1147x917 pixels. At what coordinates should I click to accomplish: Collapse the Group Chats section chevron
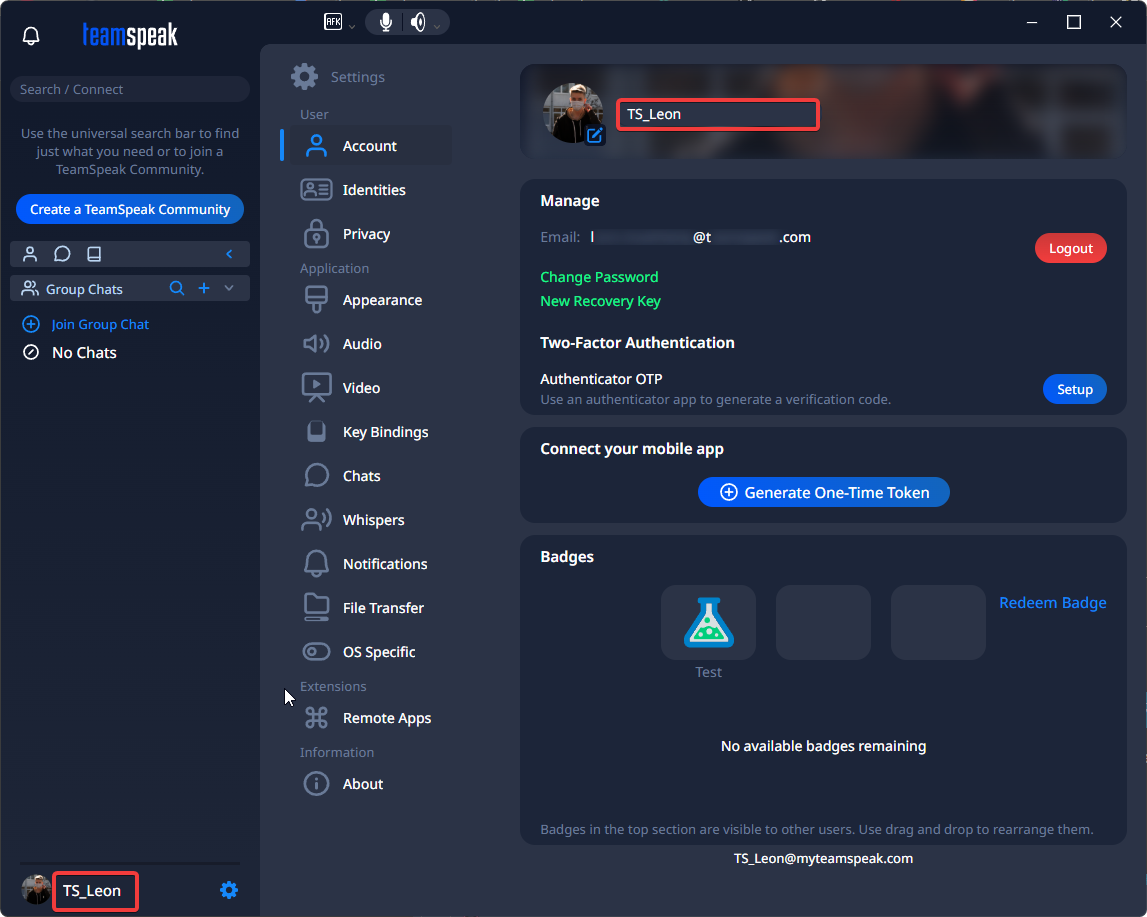pos(229,288)
